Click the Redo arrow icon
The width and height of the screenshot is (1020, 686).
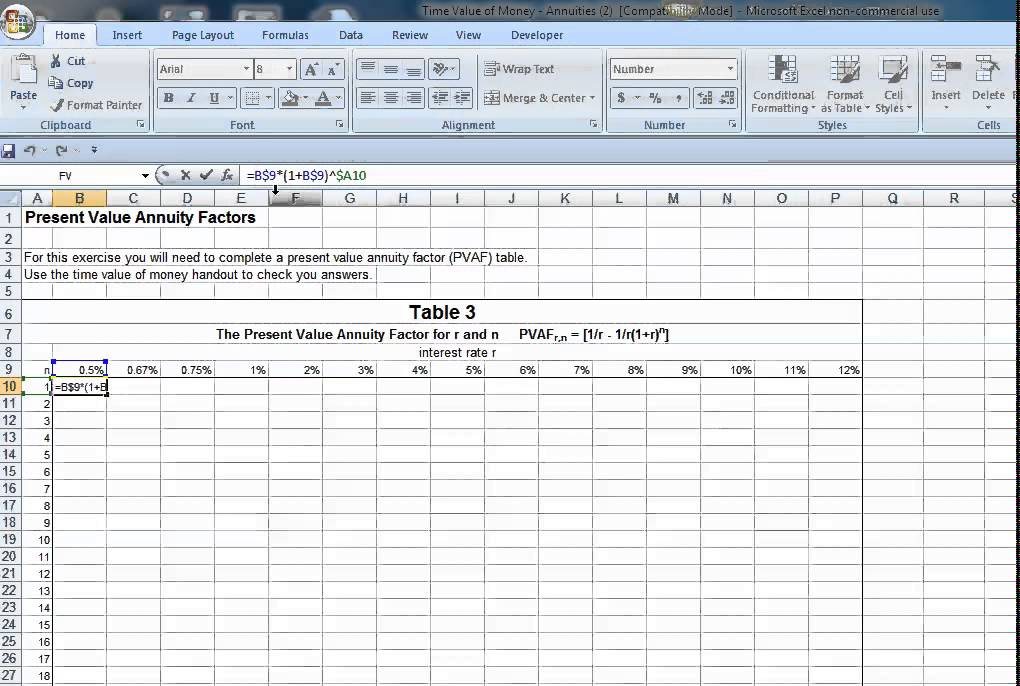coord(61,151)
